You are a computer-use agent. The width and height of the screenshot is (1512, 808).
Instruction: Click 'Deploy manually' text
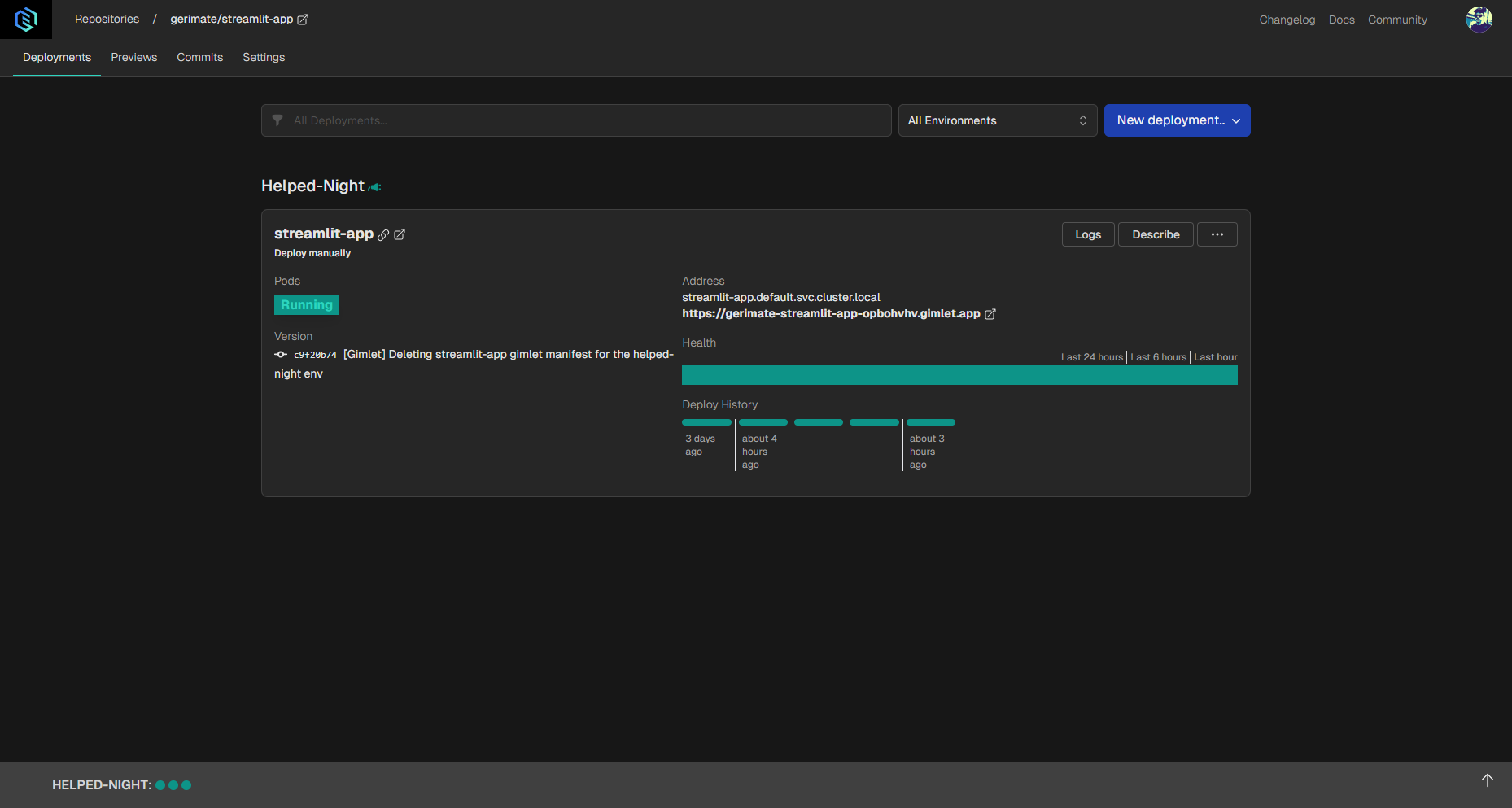312,253
